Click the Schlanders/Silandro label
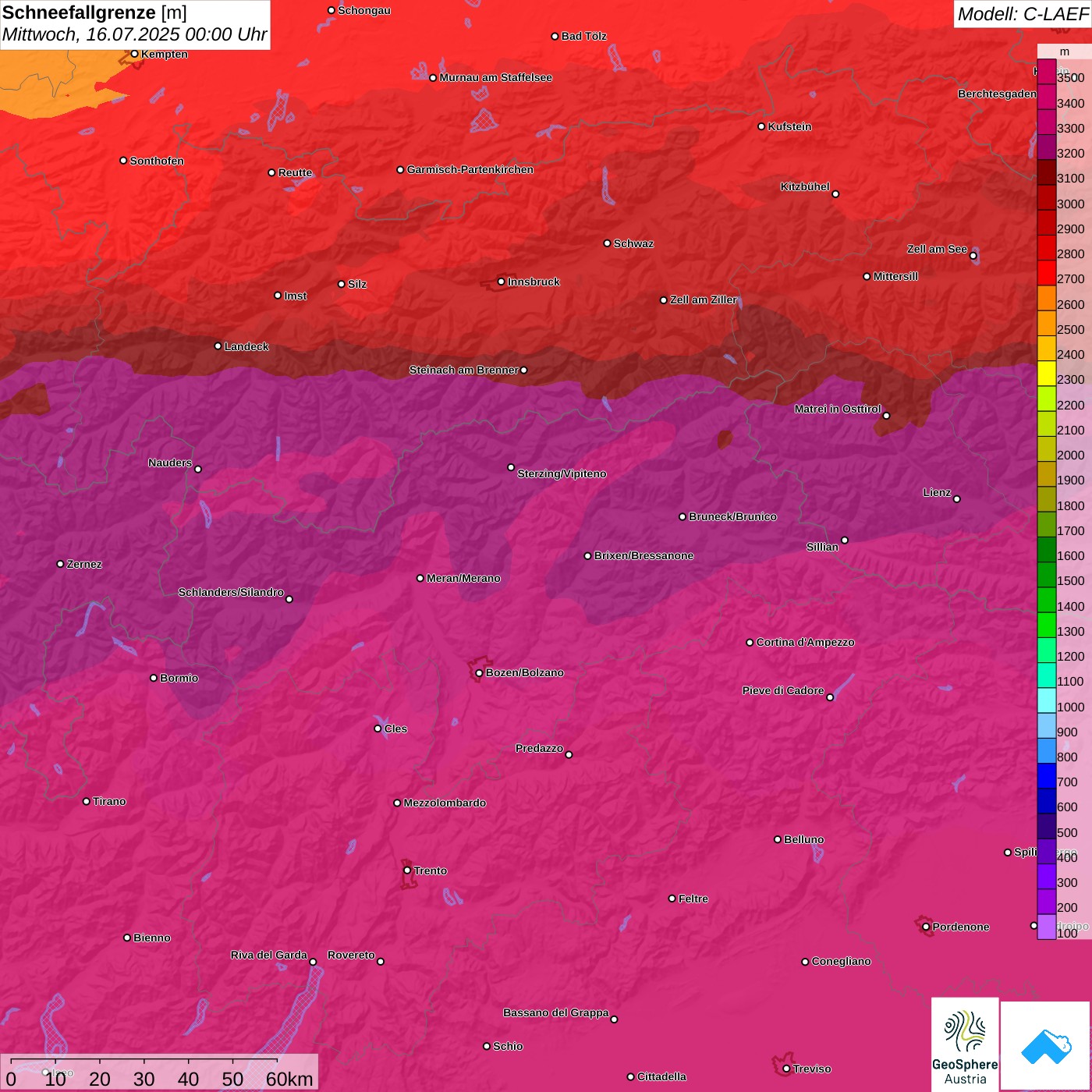1092x1092 pixels. (x=231, y=592)
